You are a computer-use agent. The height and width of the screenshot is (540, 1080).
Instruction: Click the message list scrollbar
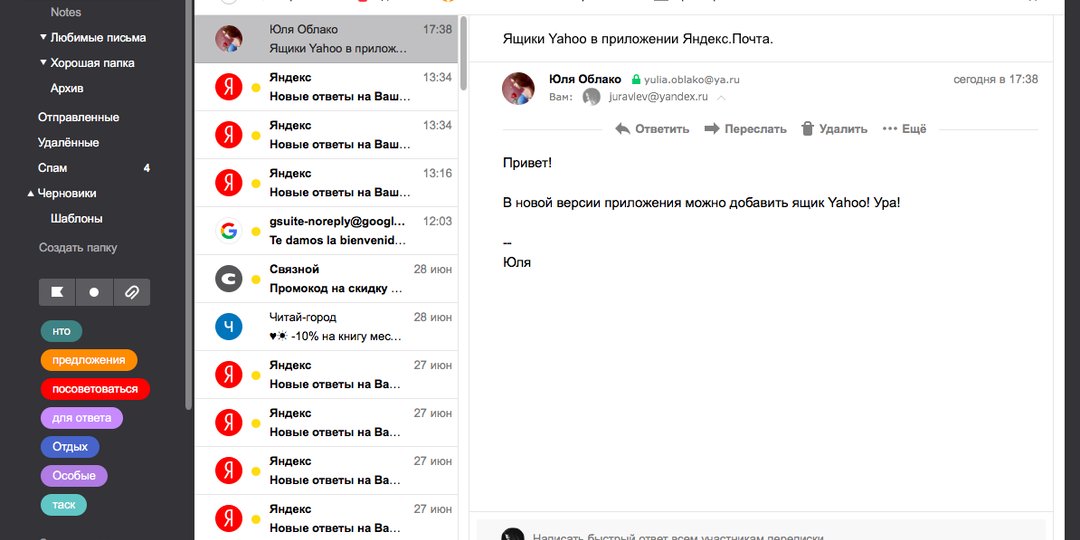[x=464, y=53]
